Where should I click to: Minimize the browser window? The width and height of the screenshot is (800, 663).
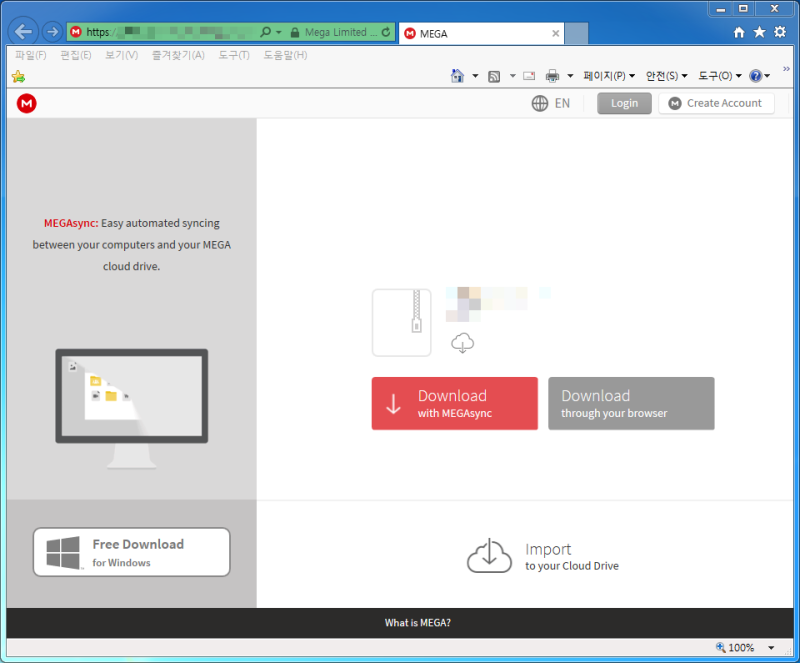720,9
